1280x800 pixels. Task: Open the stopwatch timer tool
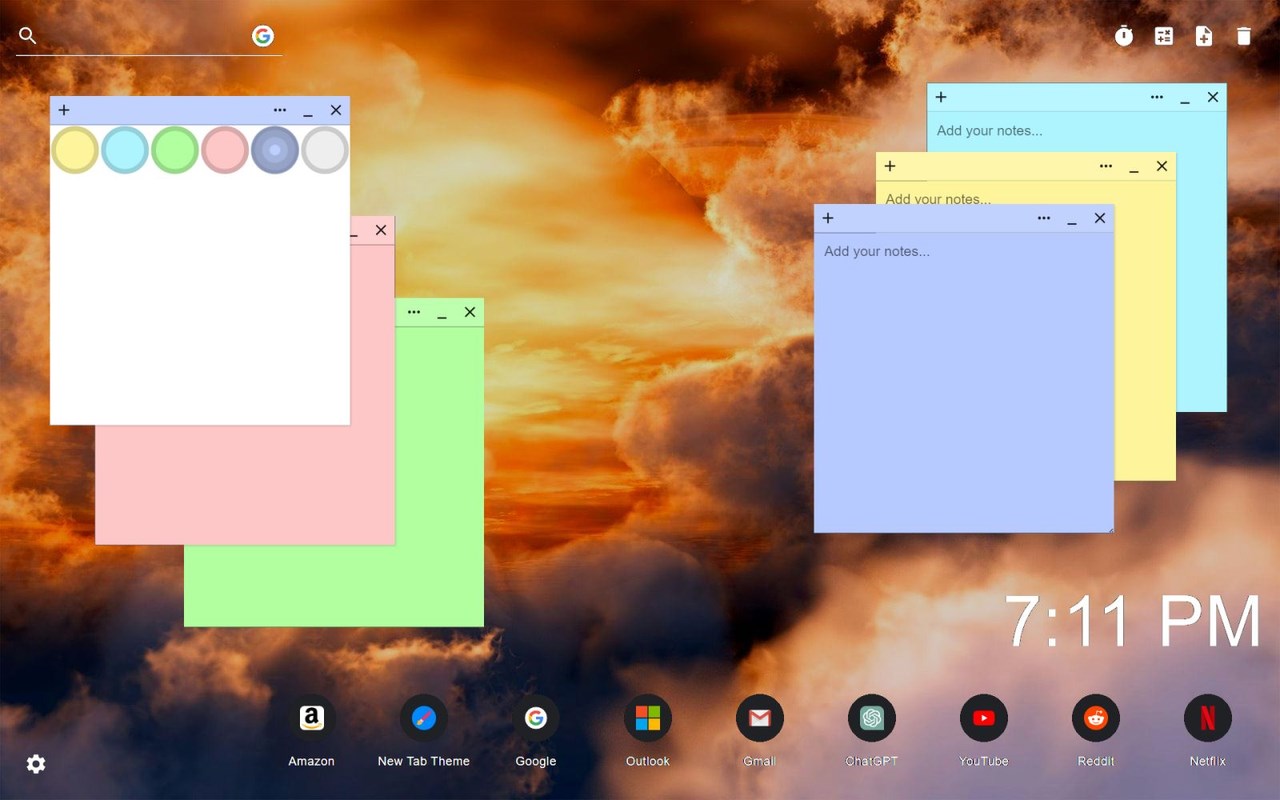(1124, 36)
